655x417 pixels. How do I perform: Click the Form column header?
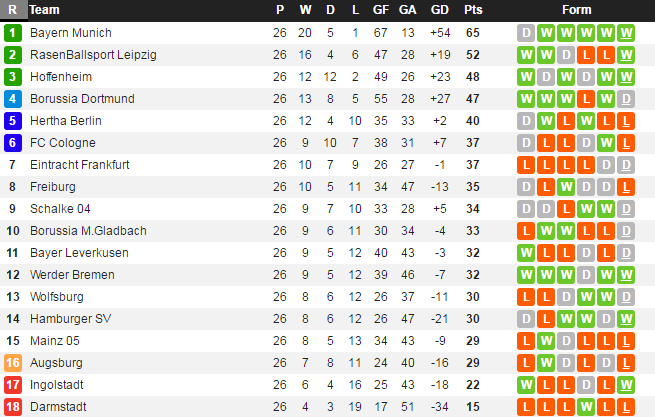[x=576, y=10]
